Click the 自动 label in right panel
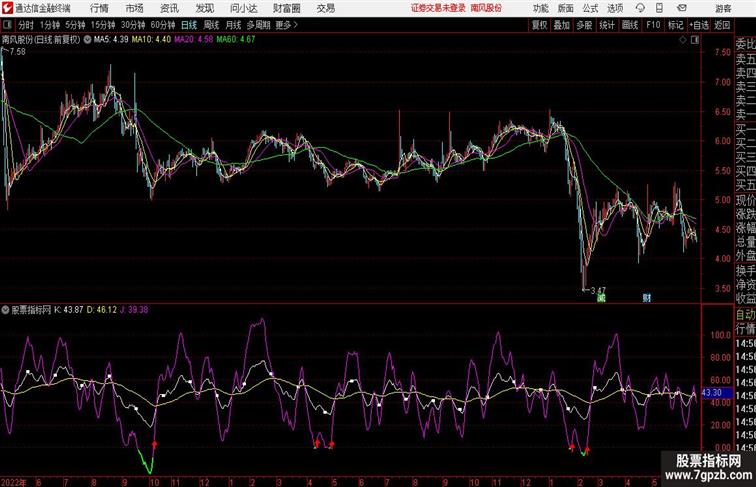 click(745, 315)
